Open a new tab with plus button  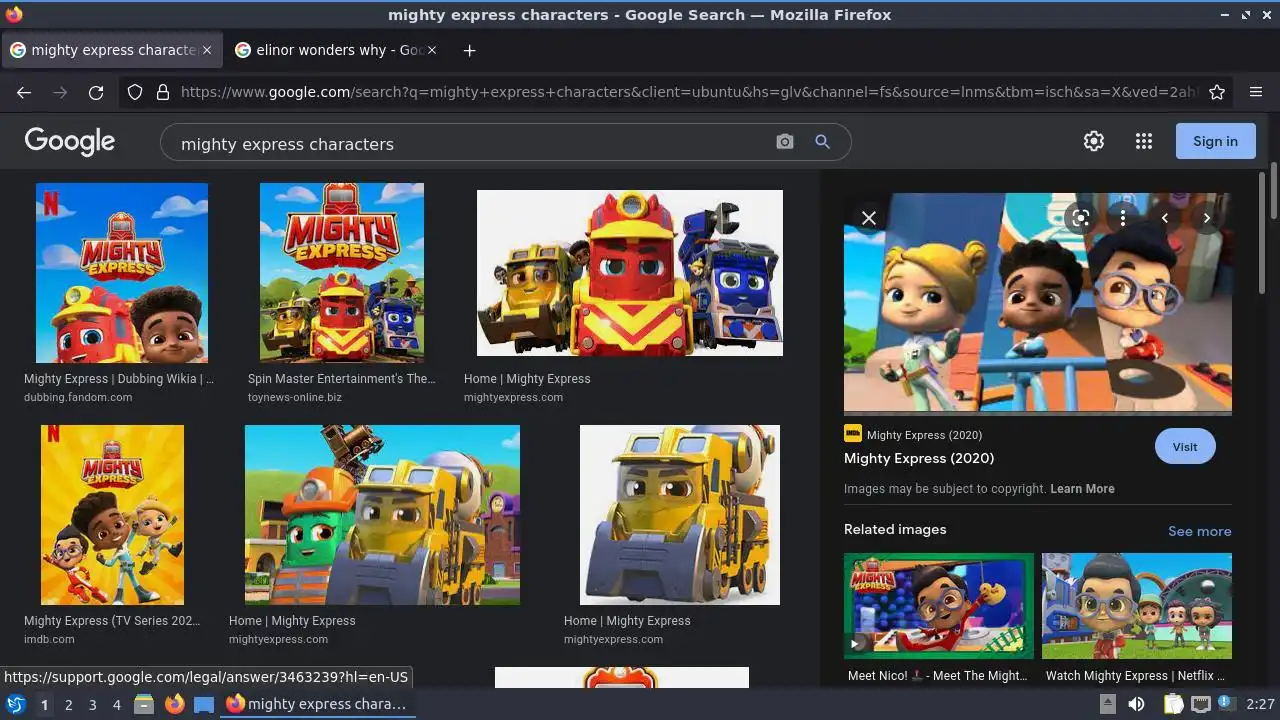tap(469, 50)
